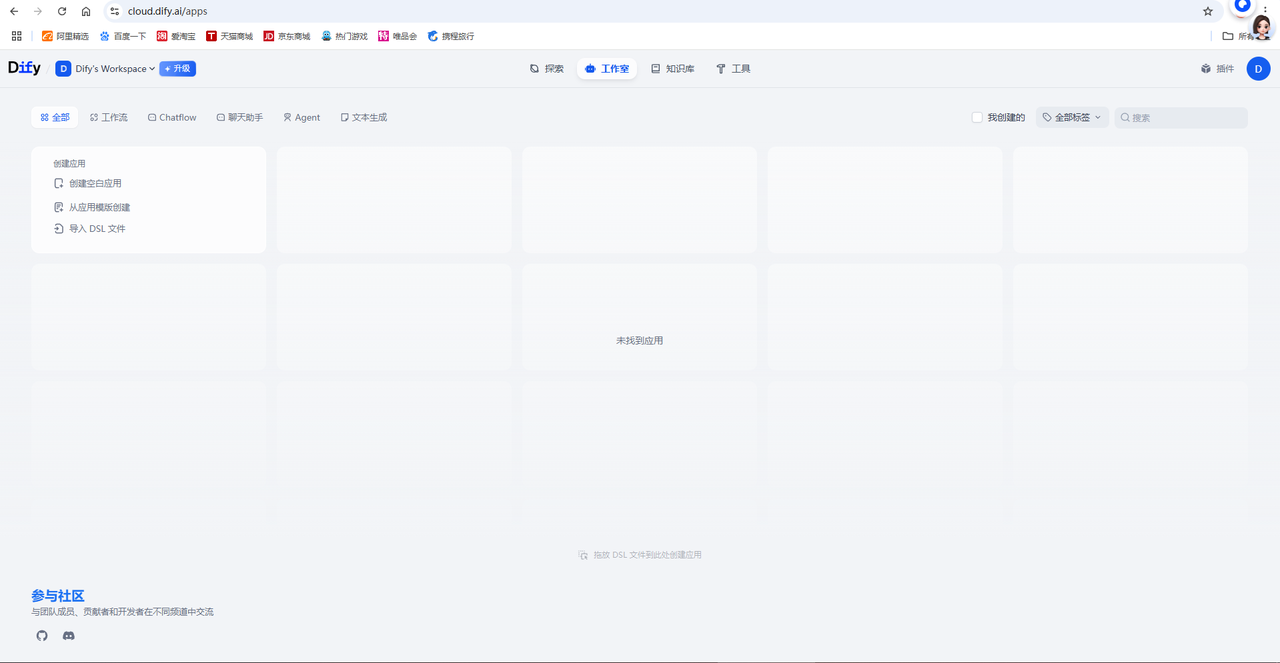Click the browser home icon
The image size is (1280, 663).
pos(86,11)
